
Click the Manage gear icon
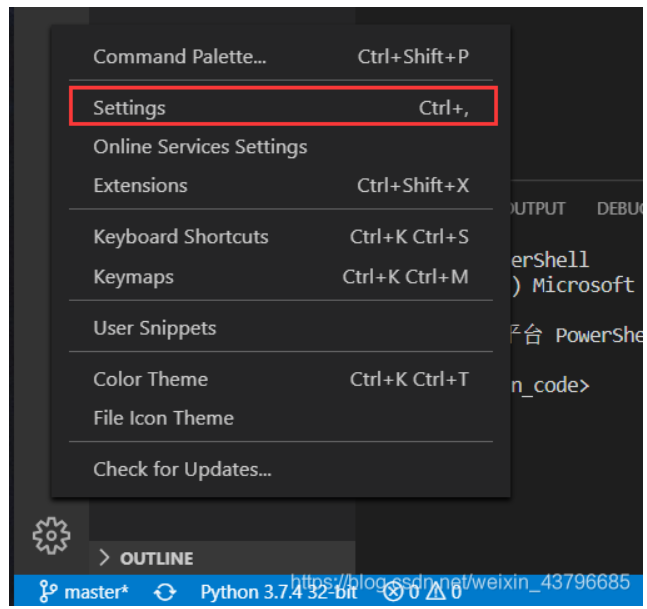tap(51, 536)
